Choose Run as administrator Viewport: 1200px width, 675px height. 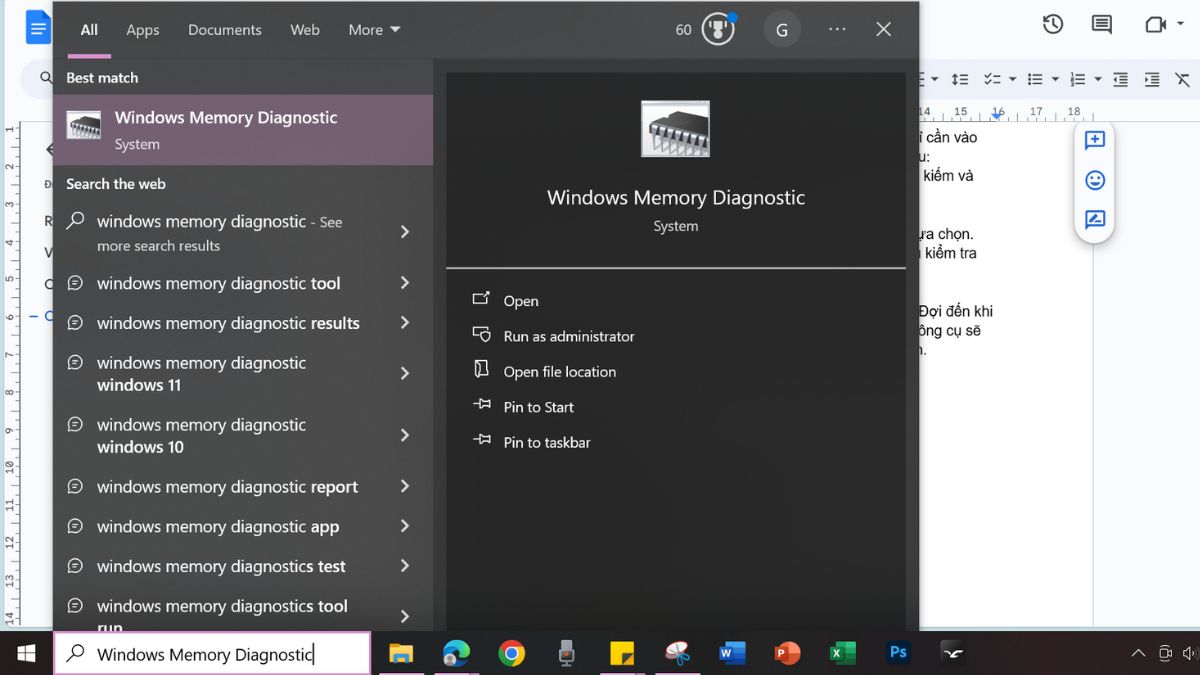coord(569,336)
